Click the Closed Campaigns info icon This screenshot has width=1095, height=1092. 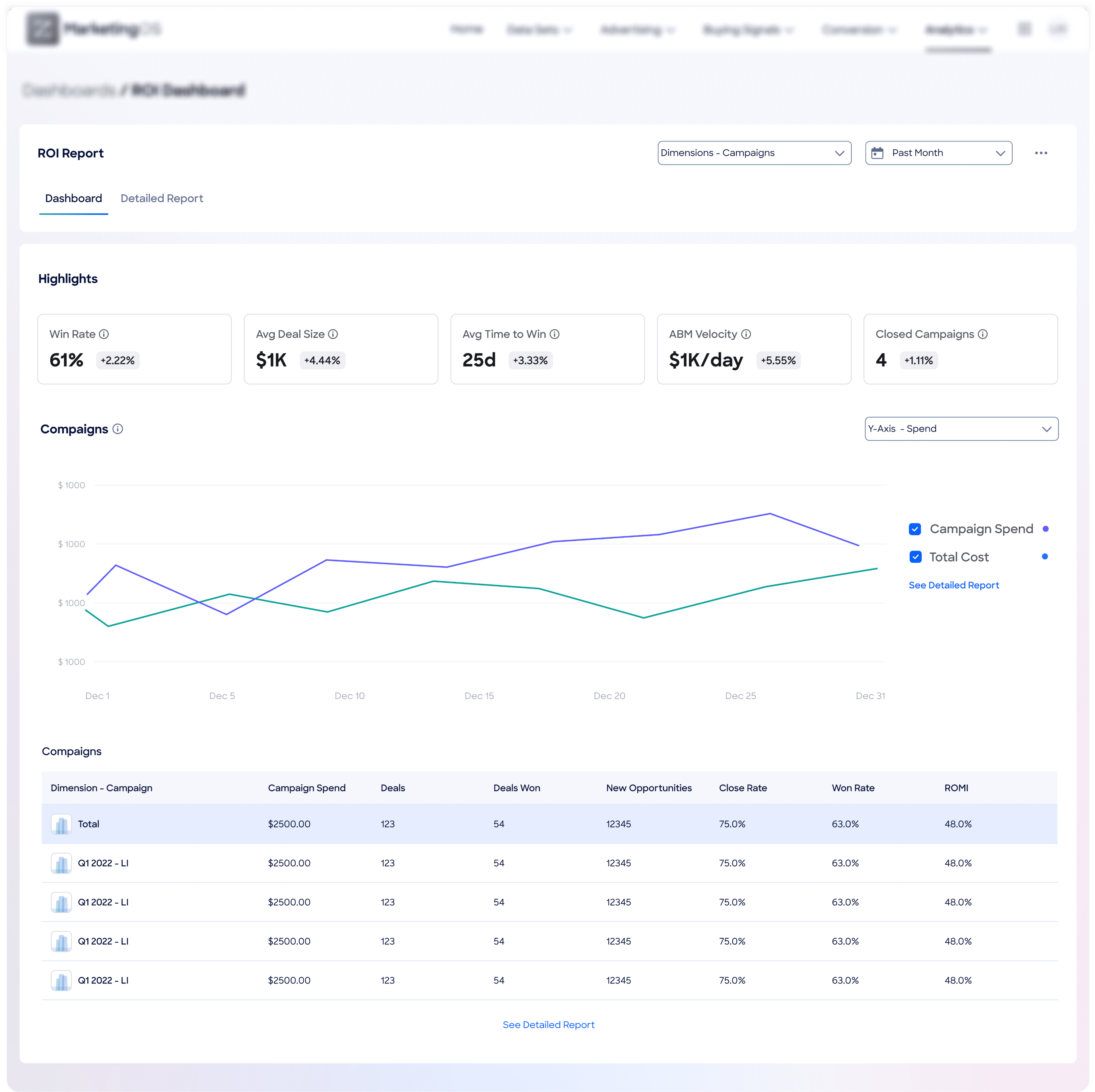point(983,334)
